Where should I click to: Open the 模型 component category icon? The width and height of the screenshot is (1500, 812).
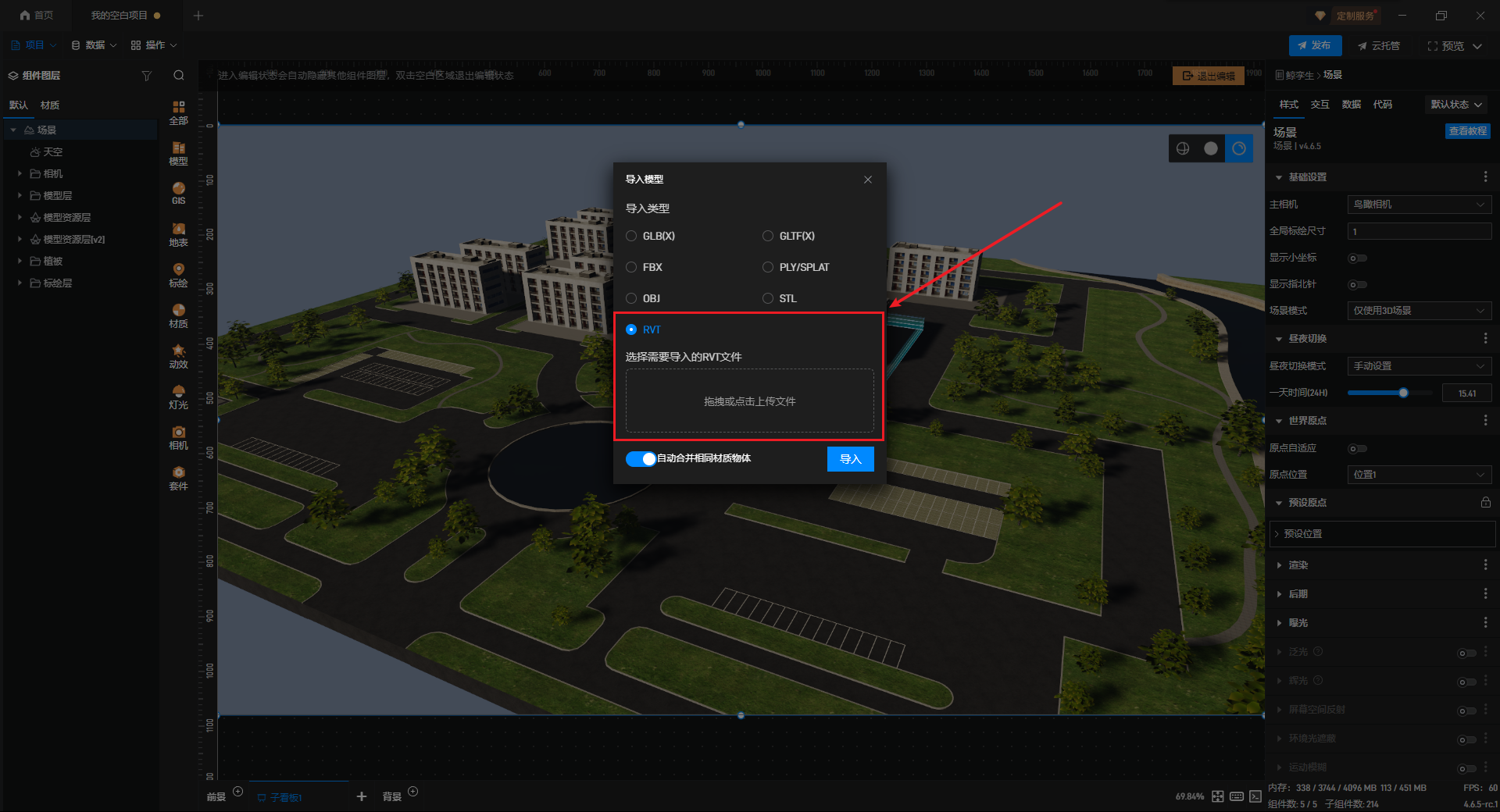[179, 153]
